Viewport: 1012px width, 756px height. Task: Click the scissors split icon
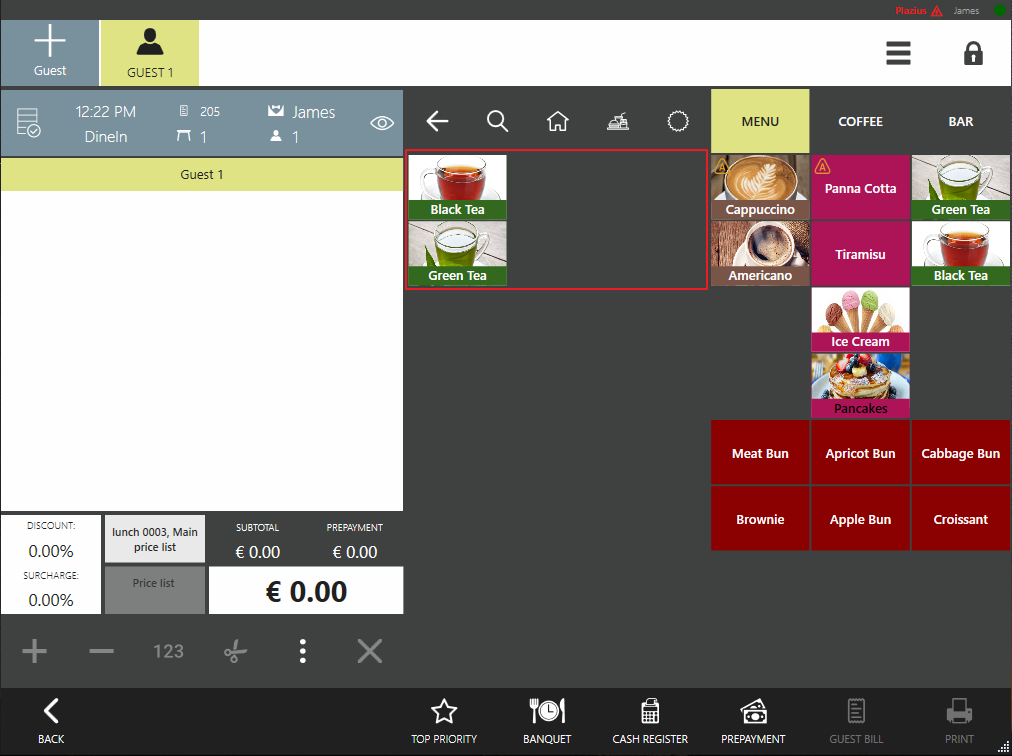point(235,652)
